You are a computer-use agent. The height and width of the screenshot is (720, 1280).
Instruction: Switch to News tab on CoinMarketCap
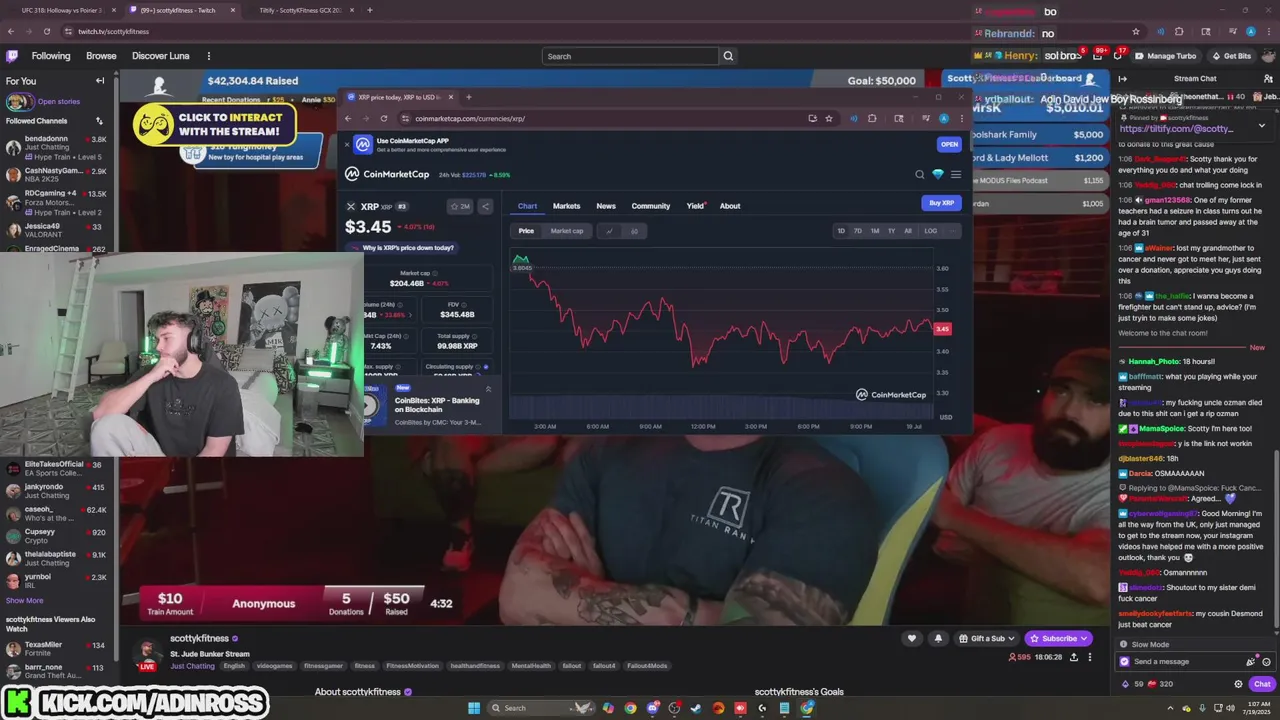pyautogui.click(x=606, y=206)
